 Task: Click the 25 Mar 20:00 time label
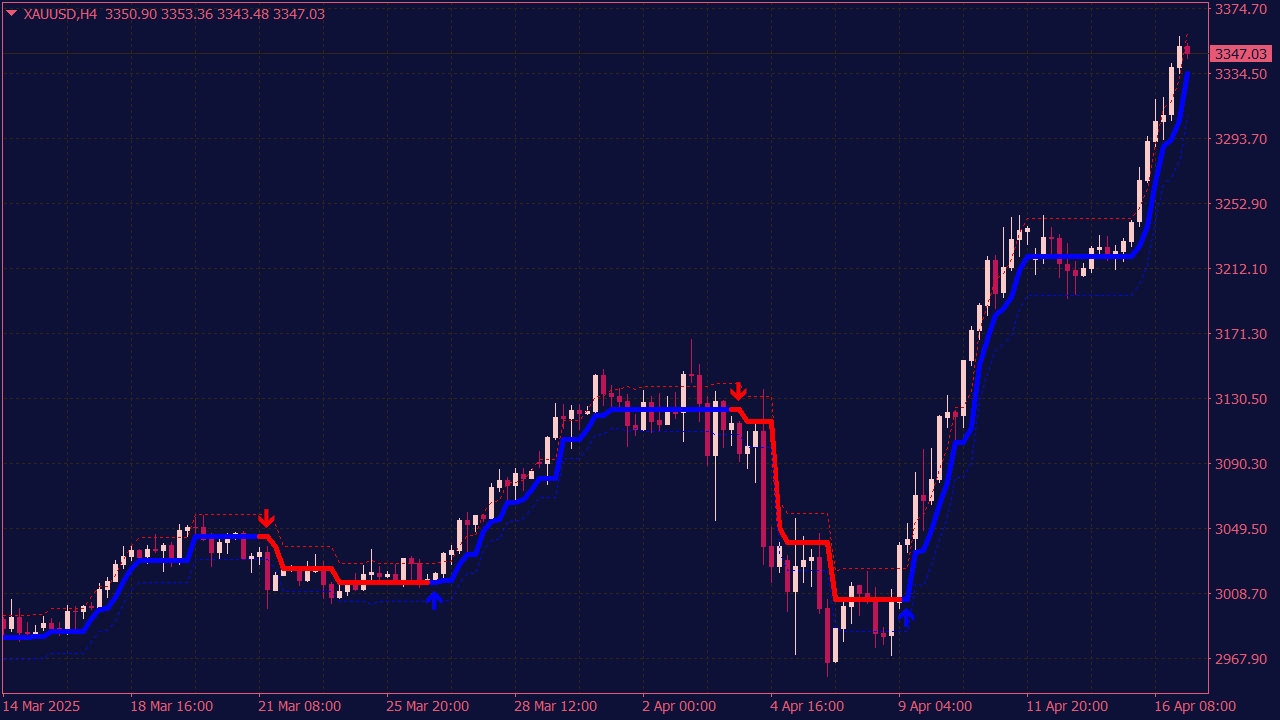[x=428, y=706]
